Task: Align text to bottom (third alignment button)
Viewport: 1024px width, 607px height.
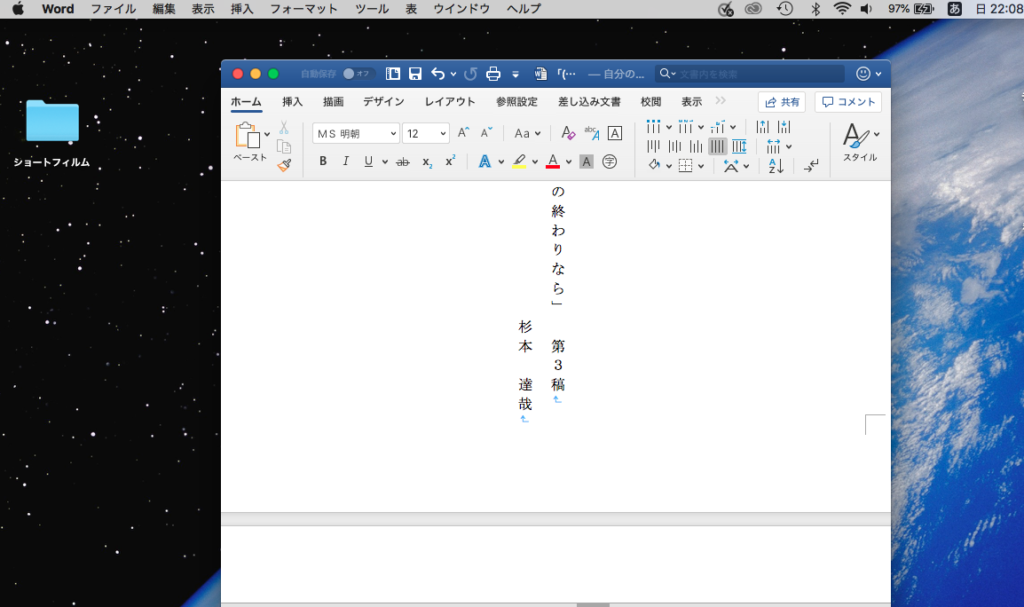Action: tap(696, 146)
